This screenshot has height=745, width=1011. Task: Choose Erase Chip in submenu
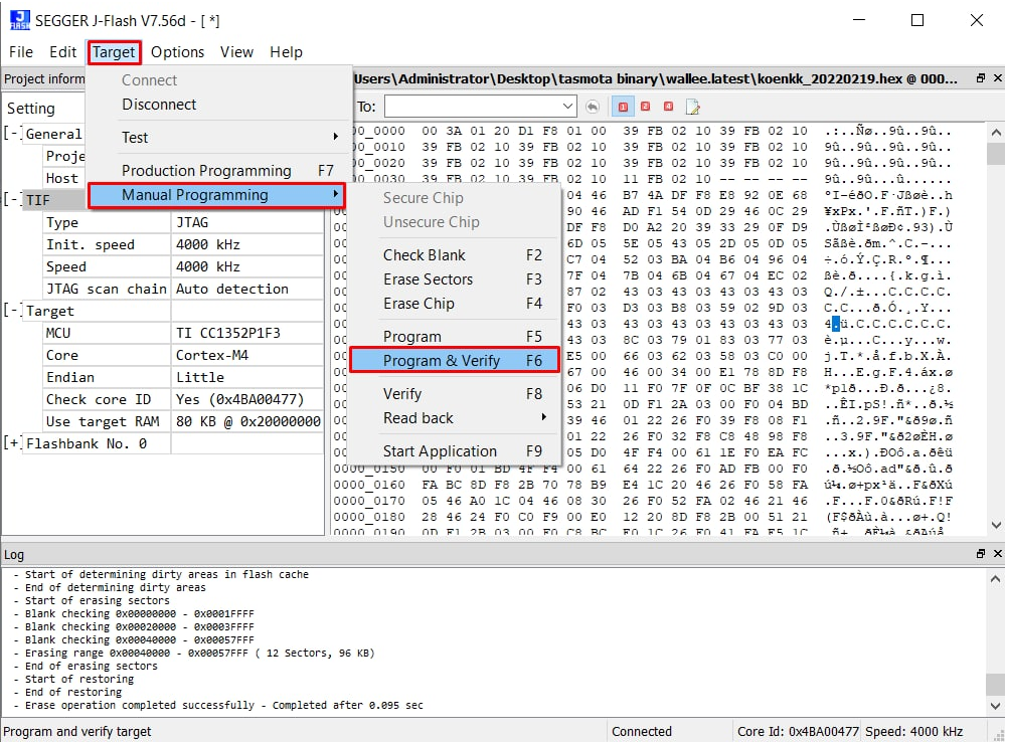455,303
